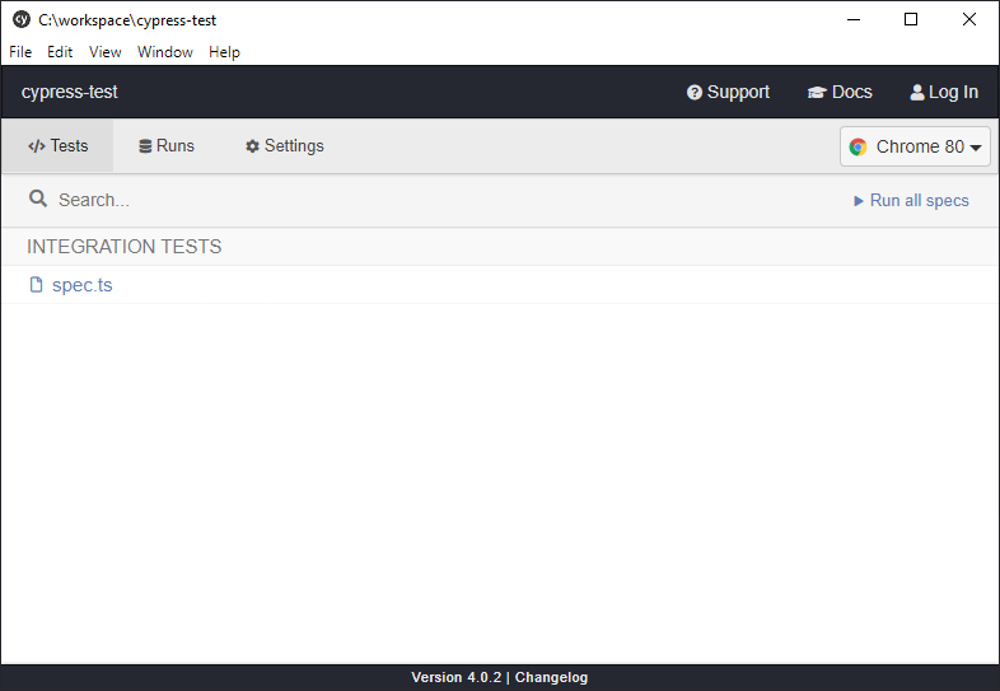This screenshot has height=691, width=1000.
Task: Click the INTEGRATION TESTS header
Action: click(x=124, y=247)
